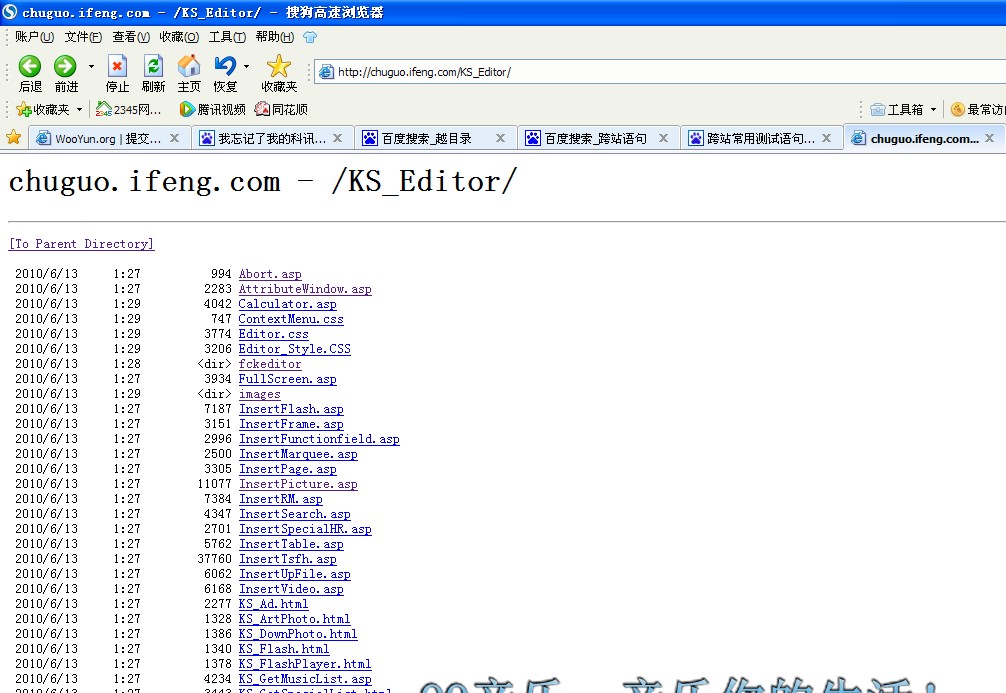Close the 跨站常用测试语句 tab
The height and width of the screenshot is (693, 1006).
826,138
